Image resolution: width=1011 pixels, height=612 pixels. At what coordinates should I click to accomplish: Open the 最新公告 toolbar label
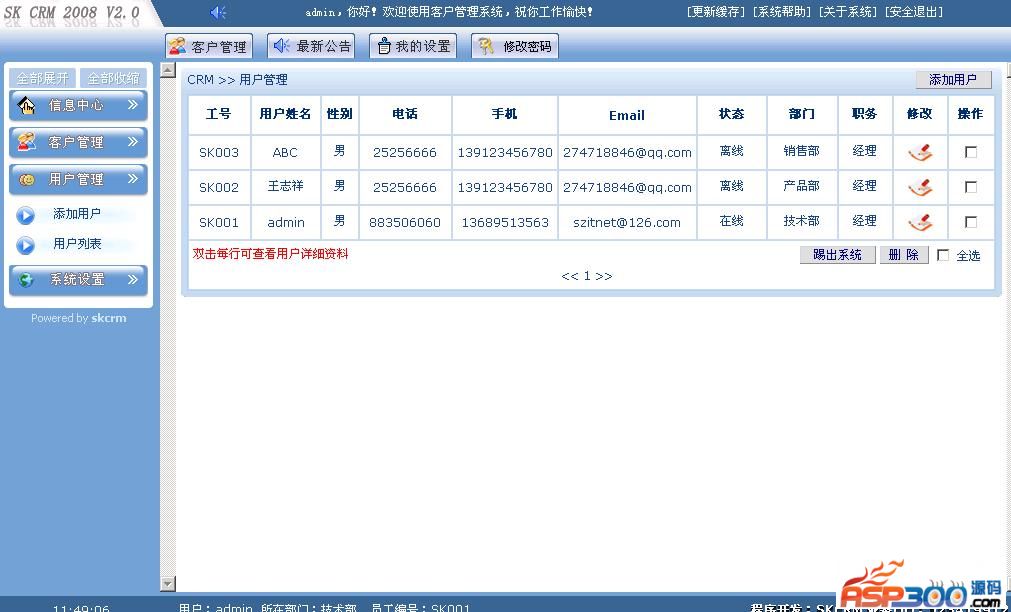pos(324,46)
